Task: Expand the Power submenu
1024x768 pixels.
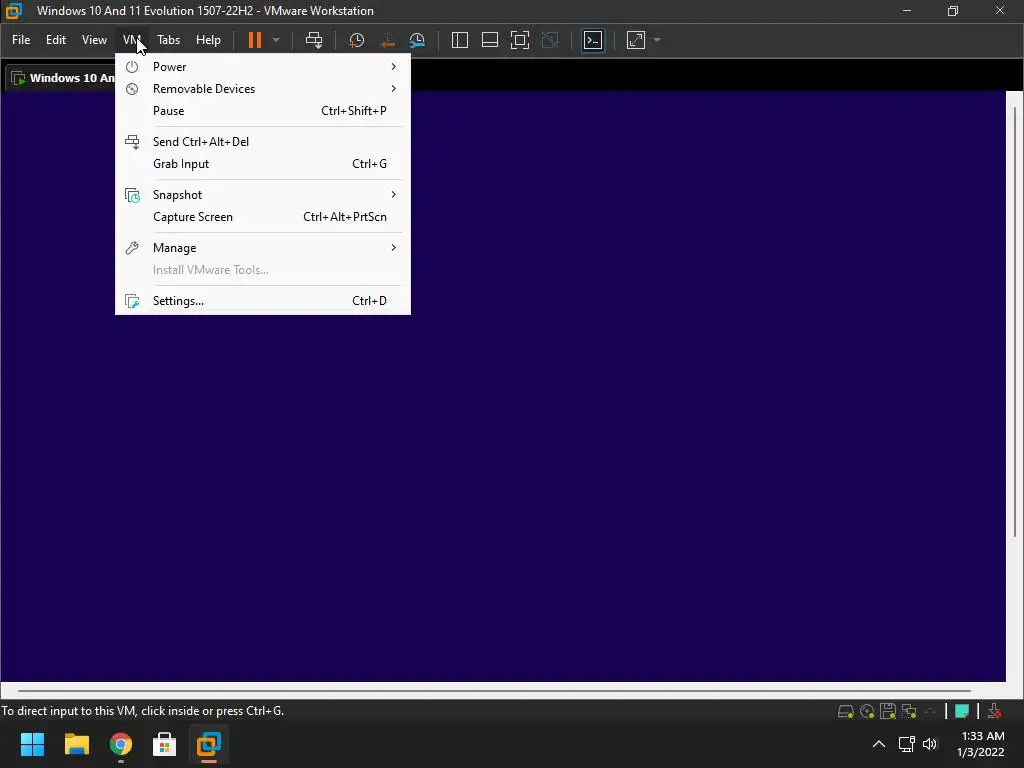Action: (263, 67)
